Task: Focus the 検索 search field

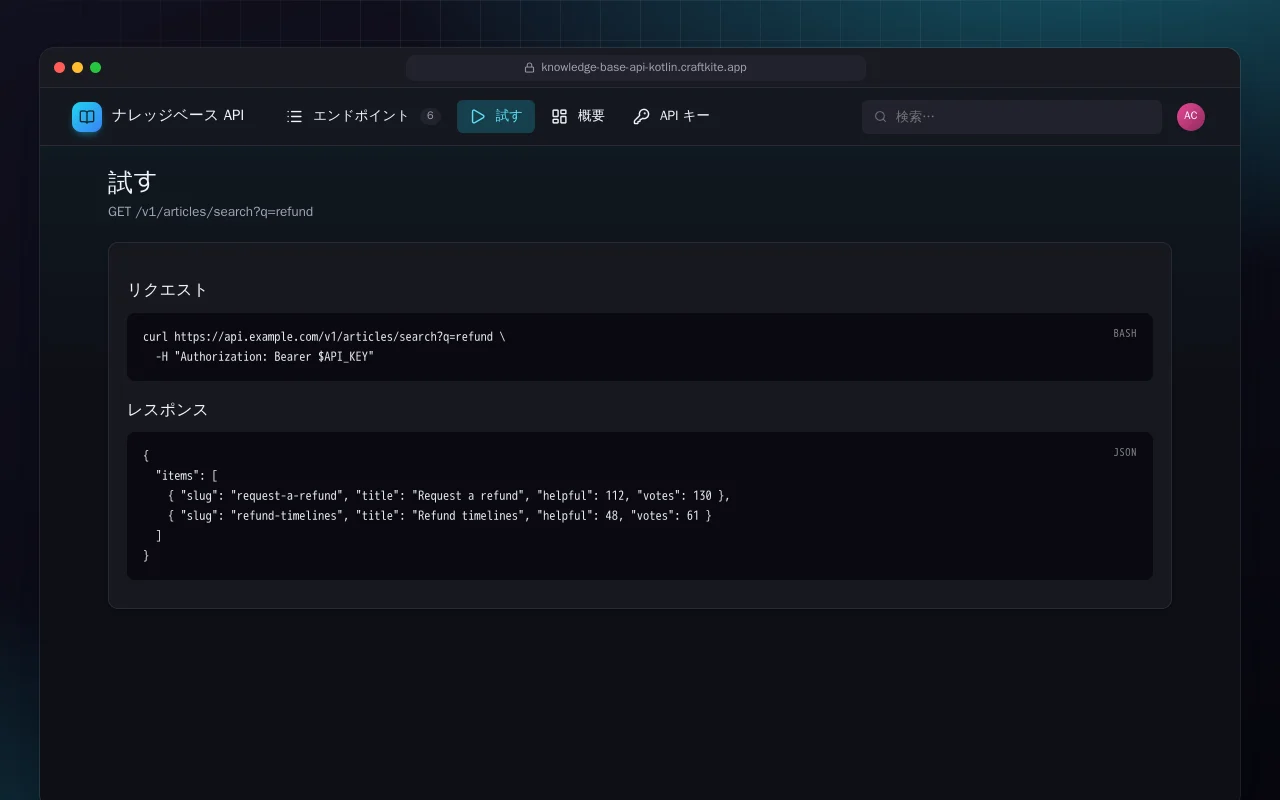Action: [1012, 117]
